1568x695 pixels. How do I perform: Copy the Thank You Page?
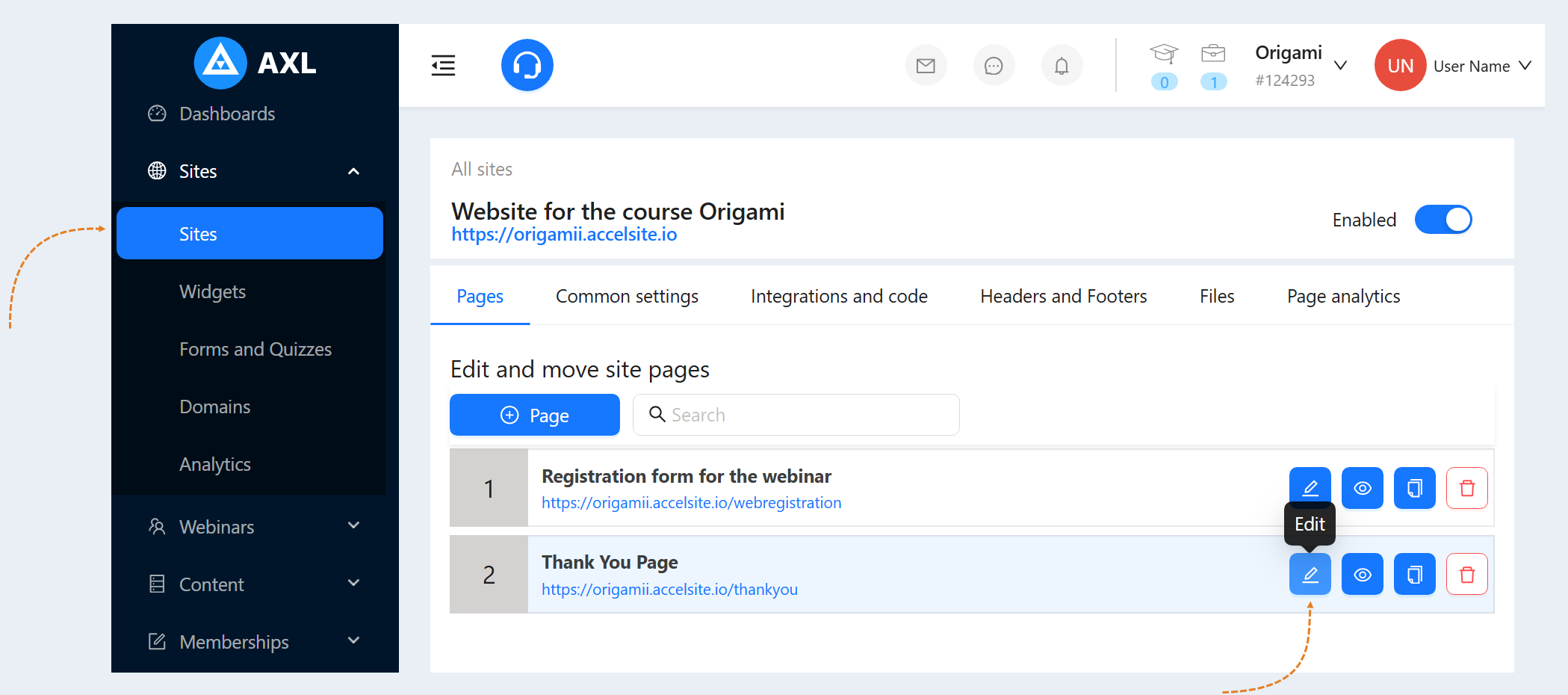point(1415,574)
